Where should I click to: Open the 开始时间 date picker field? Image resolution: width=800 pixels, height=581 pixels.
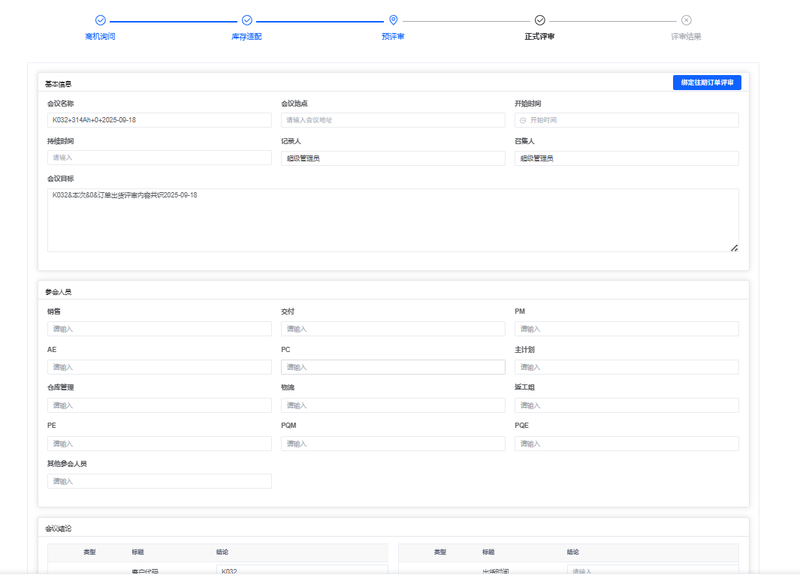click(627, 120)
